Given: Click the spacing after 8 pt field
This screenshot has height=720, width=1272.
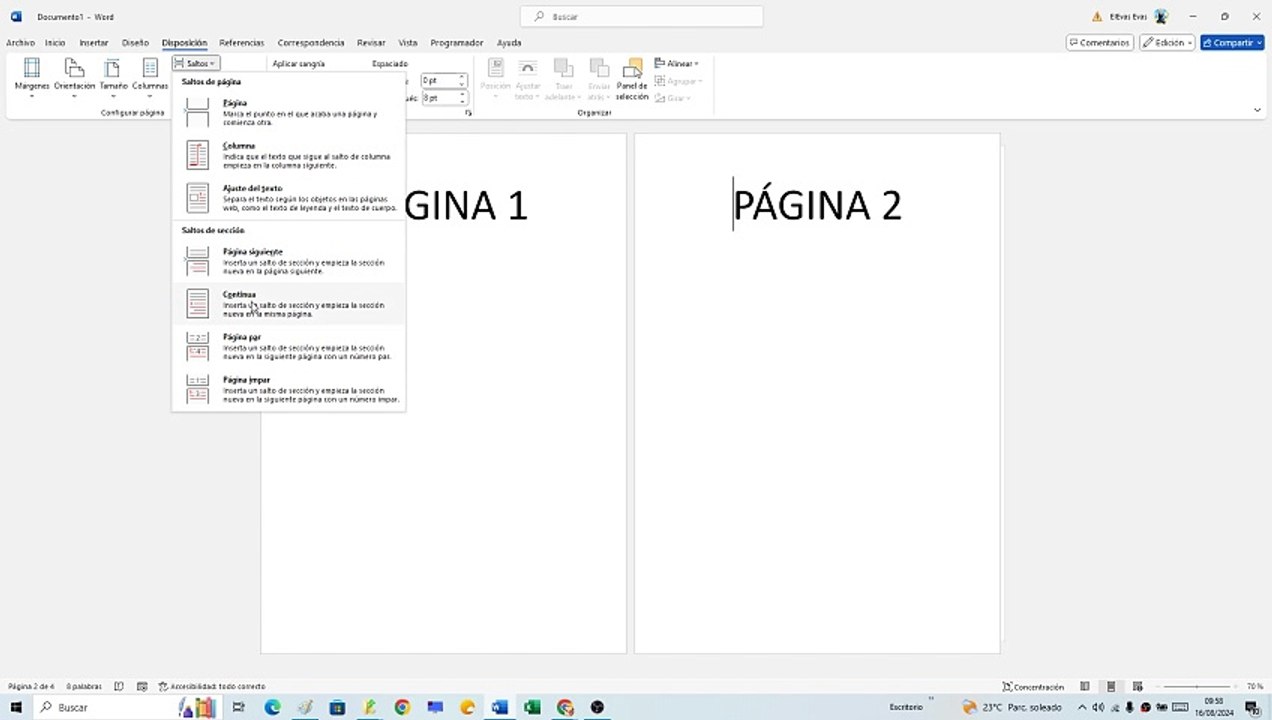Looking at the screenshot, I should coord(439,98).
